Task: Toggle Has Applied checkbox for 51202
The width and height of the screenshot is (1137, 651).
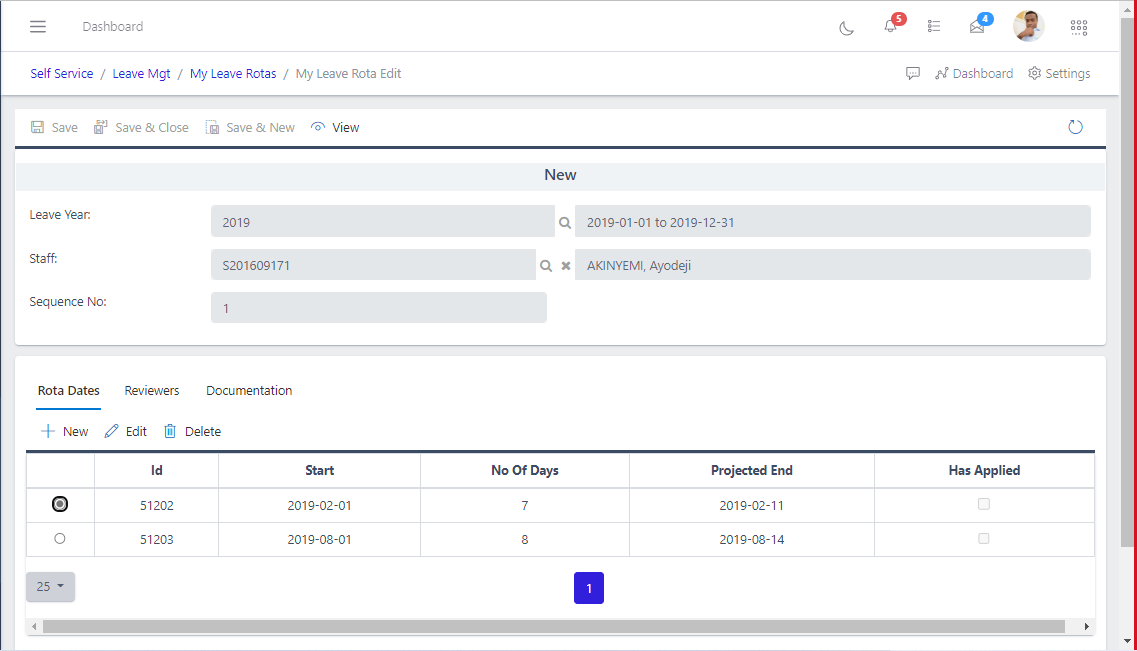Action: [984, 505]
